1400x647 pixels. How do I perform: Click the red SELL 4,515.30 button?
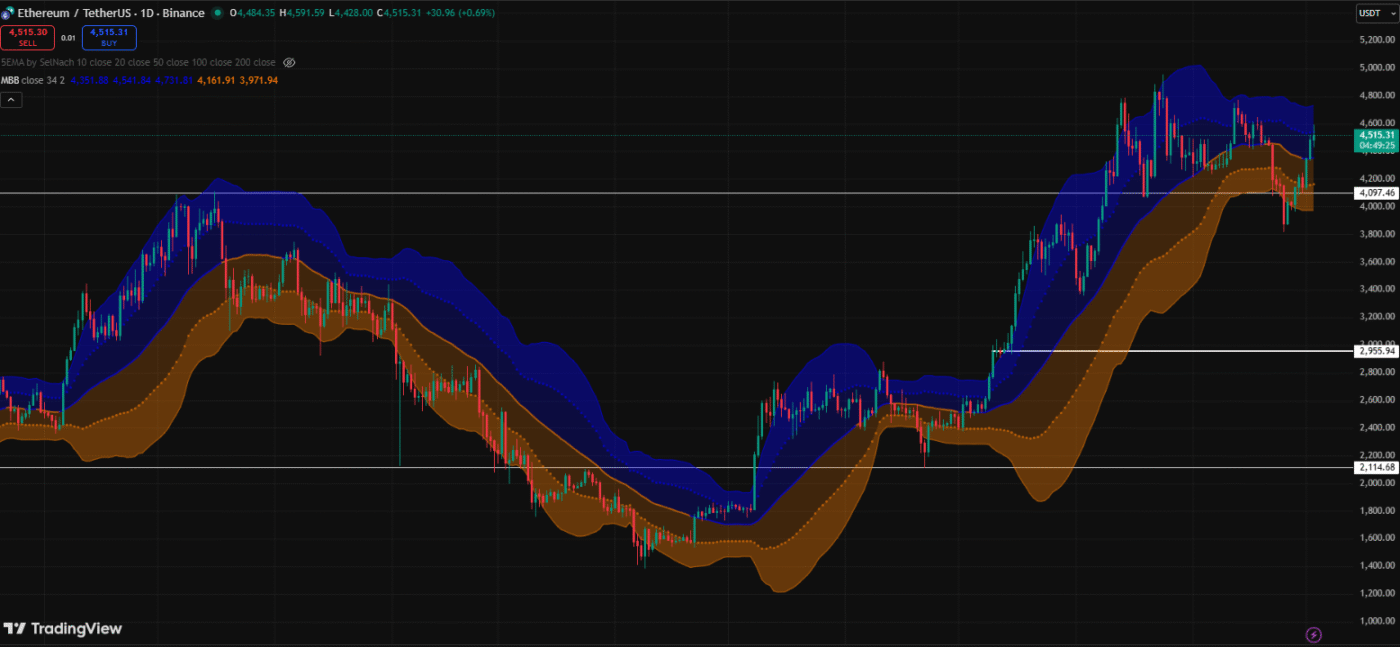(x=27, y=38)
